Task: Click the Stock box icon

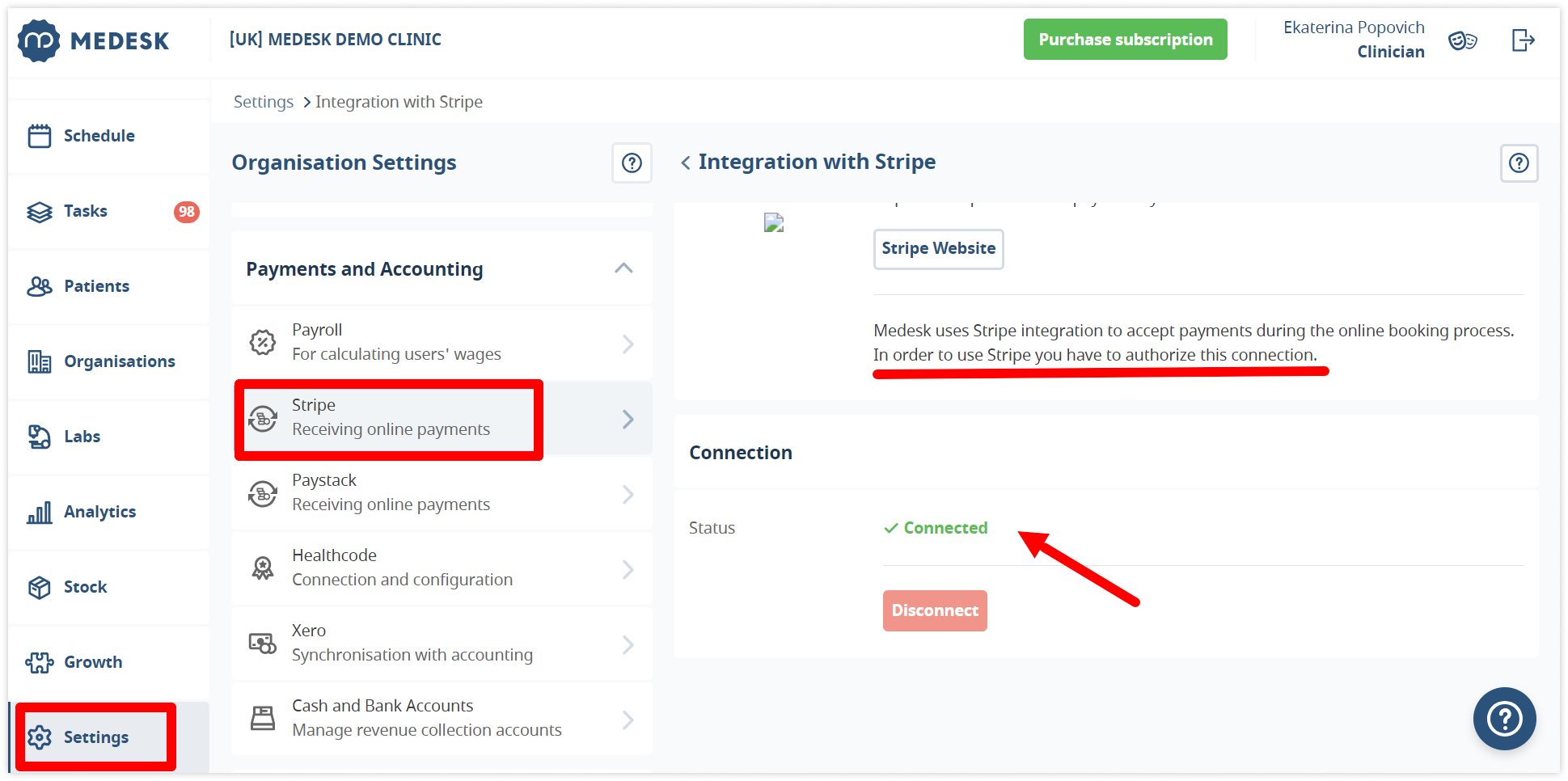Action: tap(39, 587)
